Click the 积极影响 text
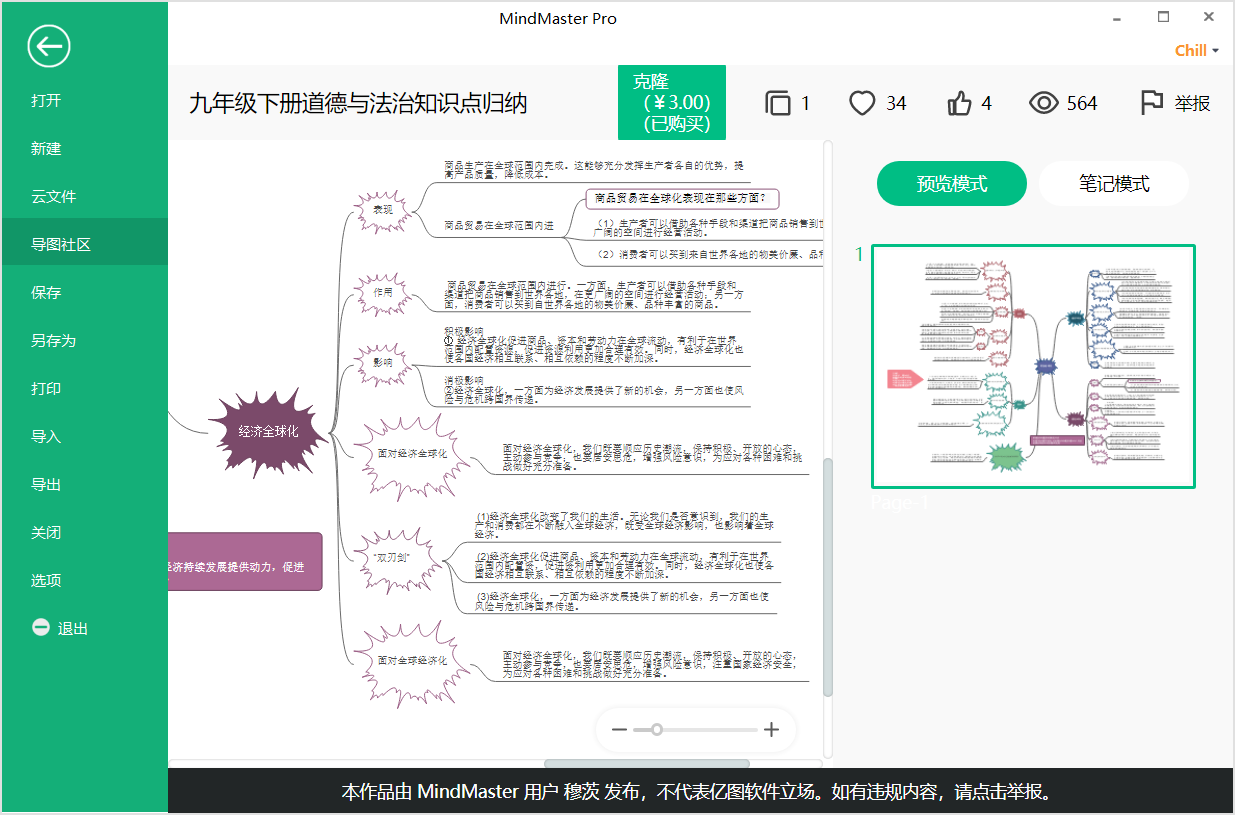1235x815 pixels. point(463,330)
